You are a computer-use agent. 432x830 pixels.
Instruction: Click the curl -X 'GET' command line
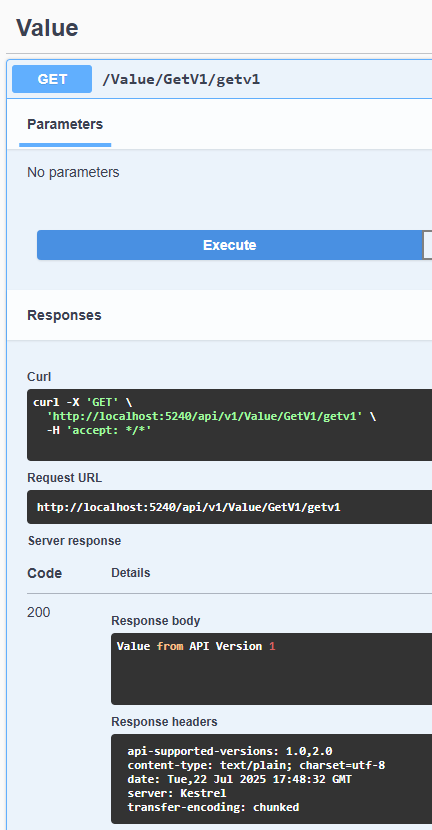pyautogui.click(x=83, y=402)
